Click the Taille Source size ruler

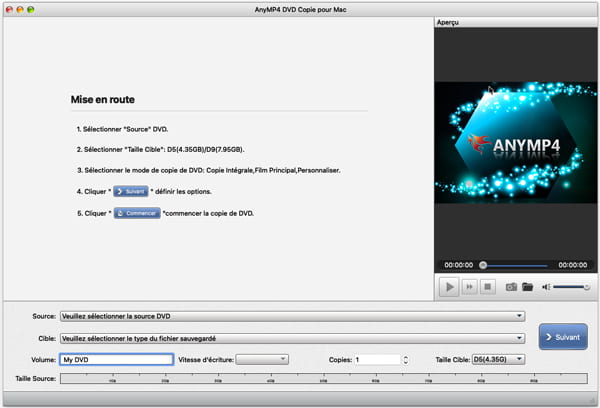[324, 379]
